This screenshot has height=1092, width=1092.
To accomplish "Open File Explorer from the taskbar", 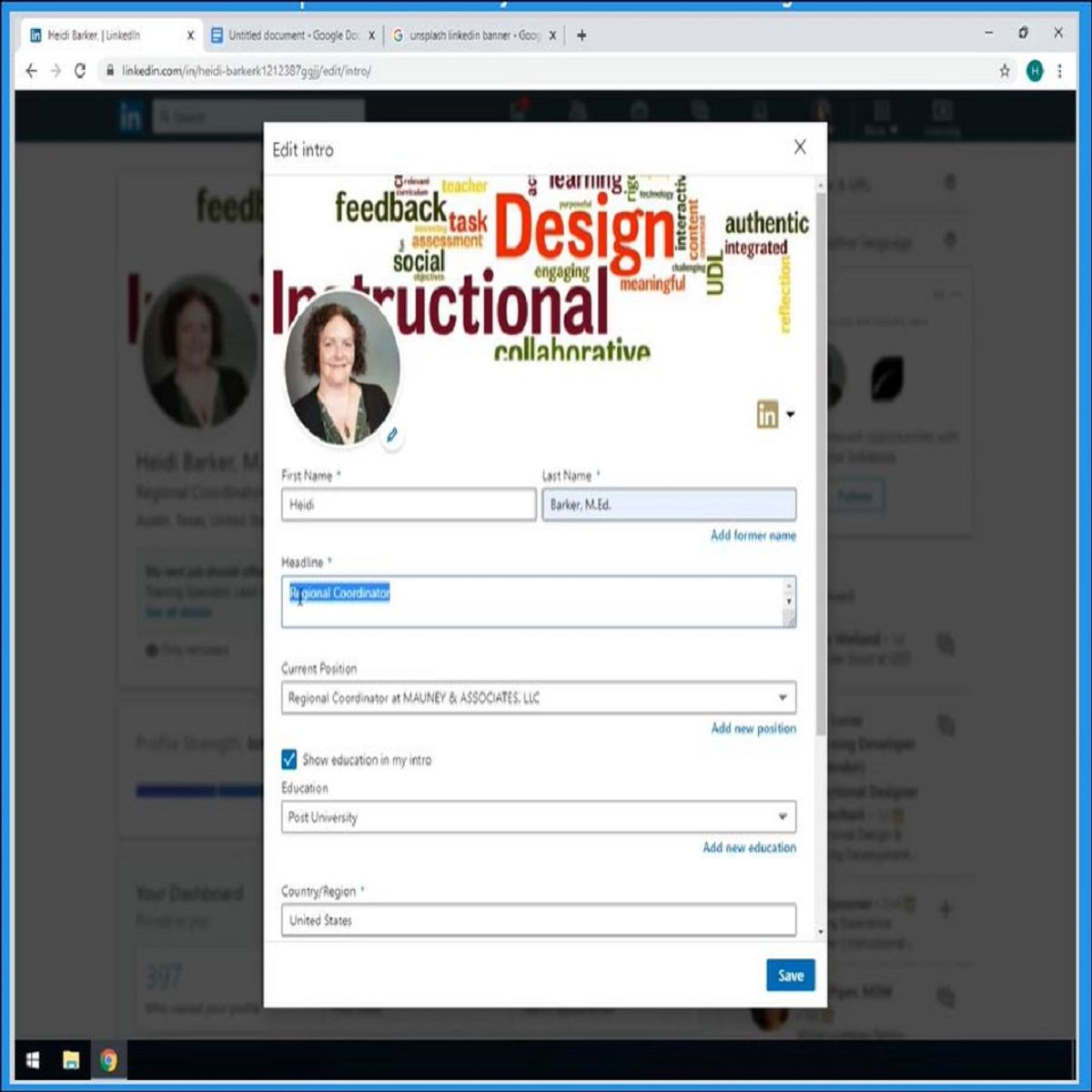I will pyautogui.click(x=71, y=1060).
